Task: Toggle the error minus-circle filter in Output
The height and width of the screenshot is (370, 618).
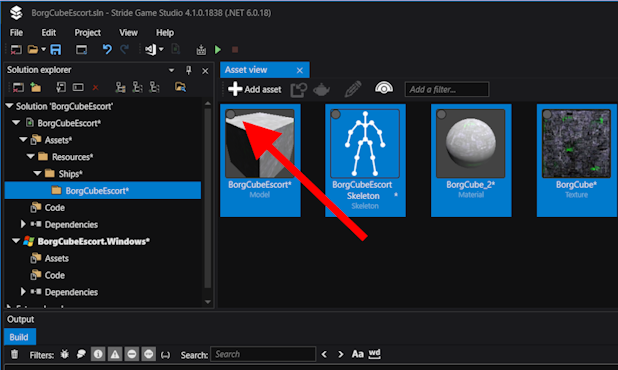Action: coord(132,354)
